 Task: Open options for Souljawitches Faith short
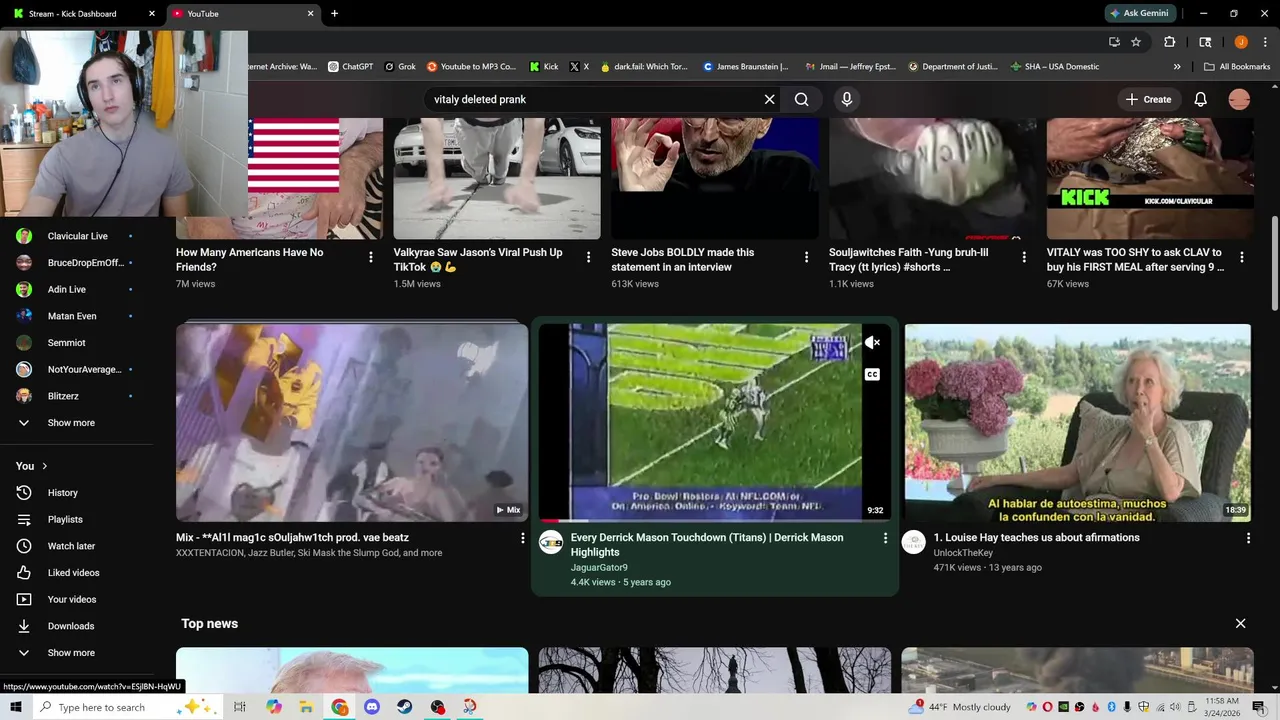(1024, 257)
